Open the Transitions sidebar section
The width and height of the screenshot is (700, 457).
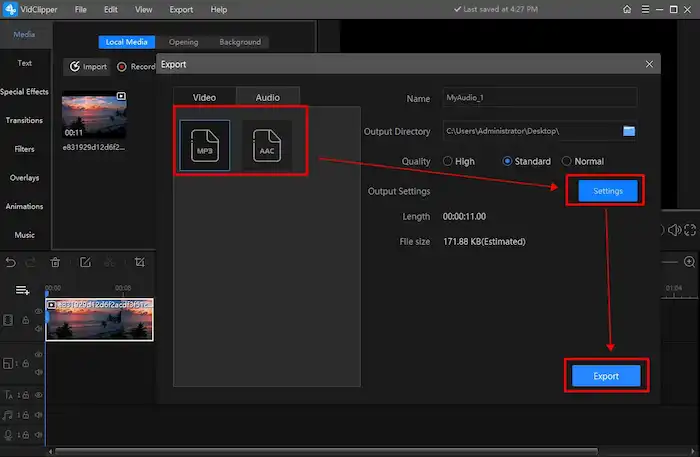pyautogui.click(x=25, y=120)
